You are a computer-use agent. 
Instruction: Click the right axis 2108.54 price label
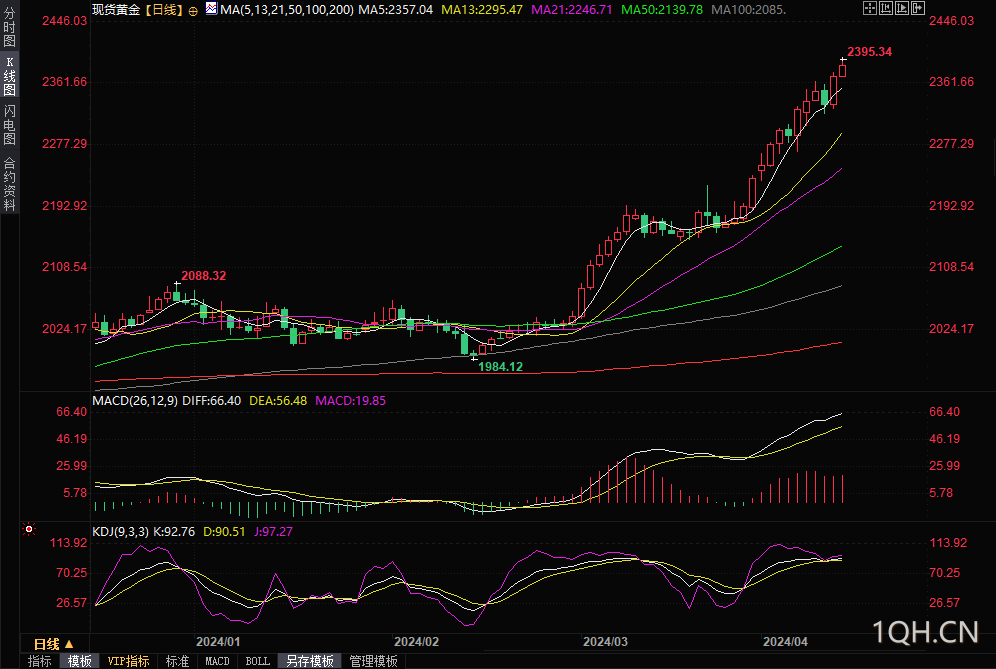(952, 267)
